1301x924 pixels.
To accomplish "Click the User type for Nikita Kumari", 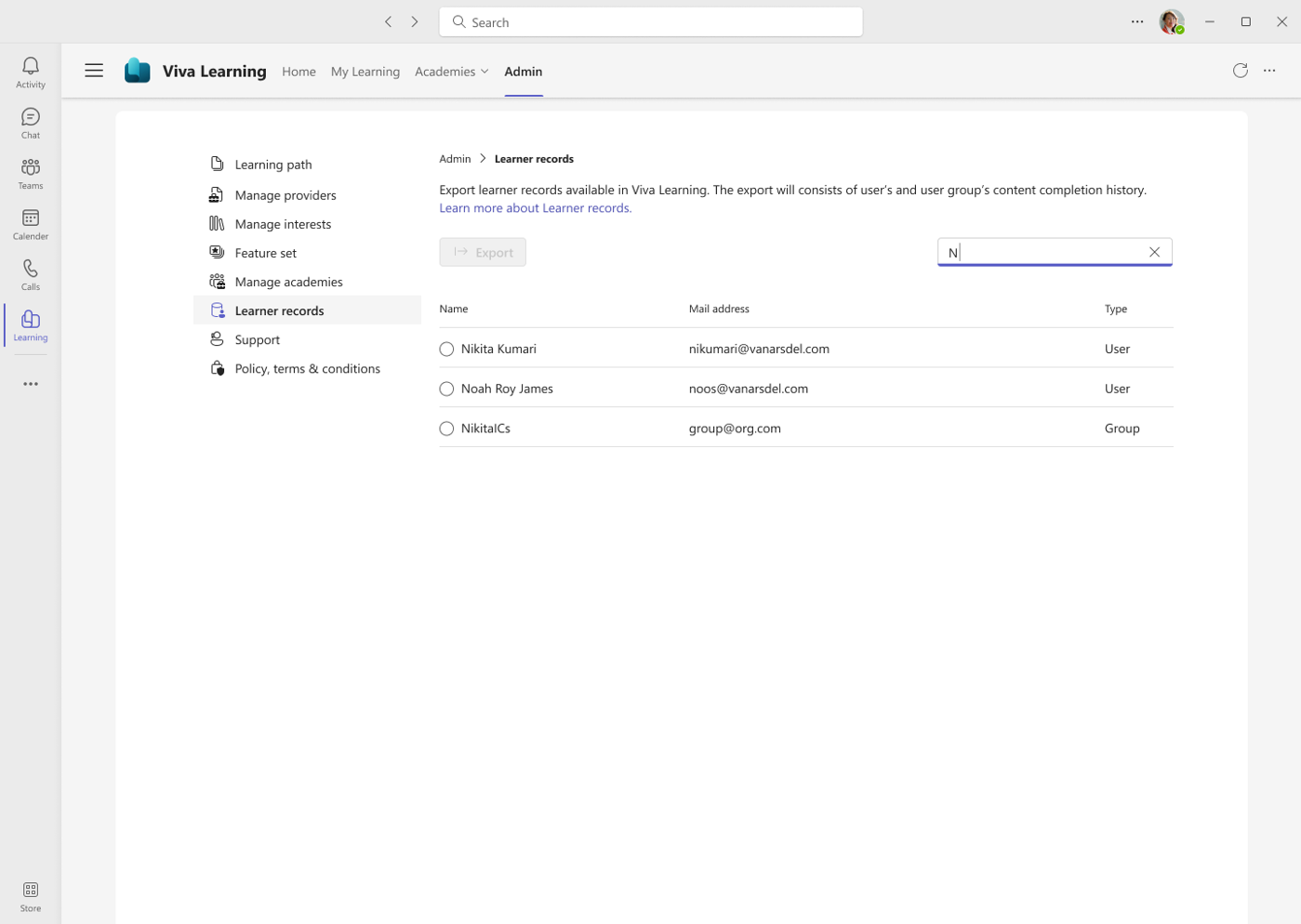I will tap(1117, 349).
